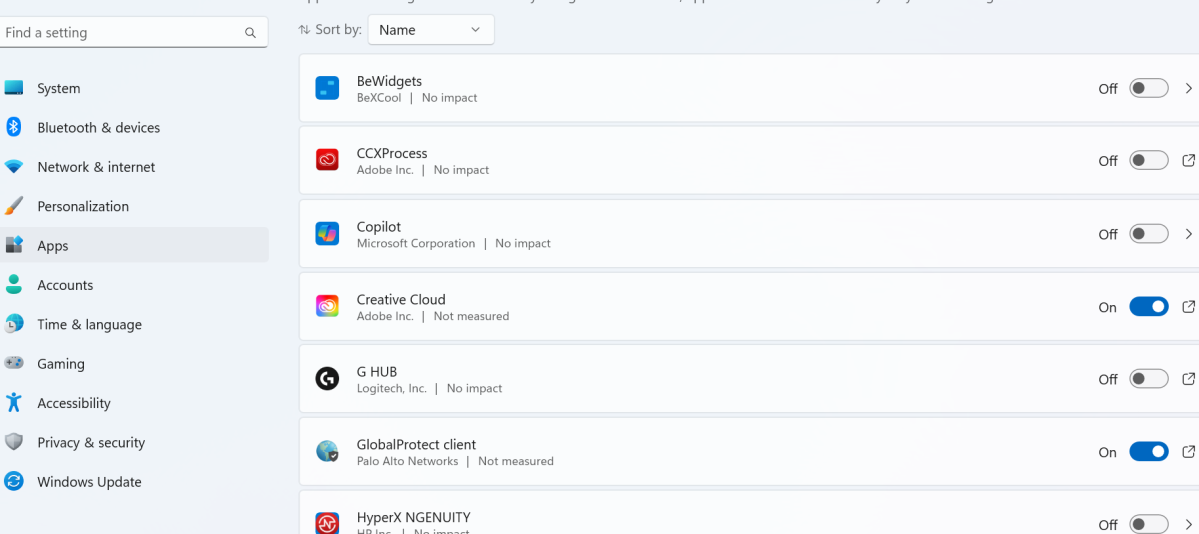Click the Copilot app icon
This screenshot has width=1199, height=534.
327,233
